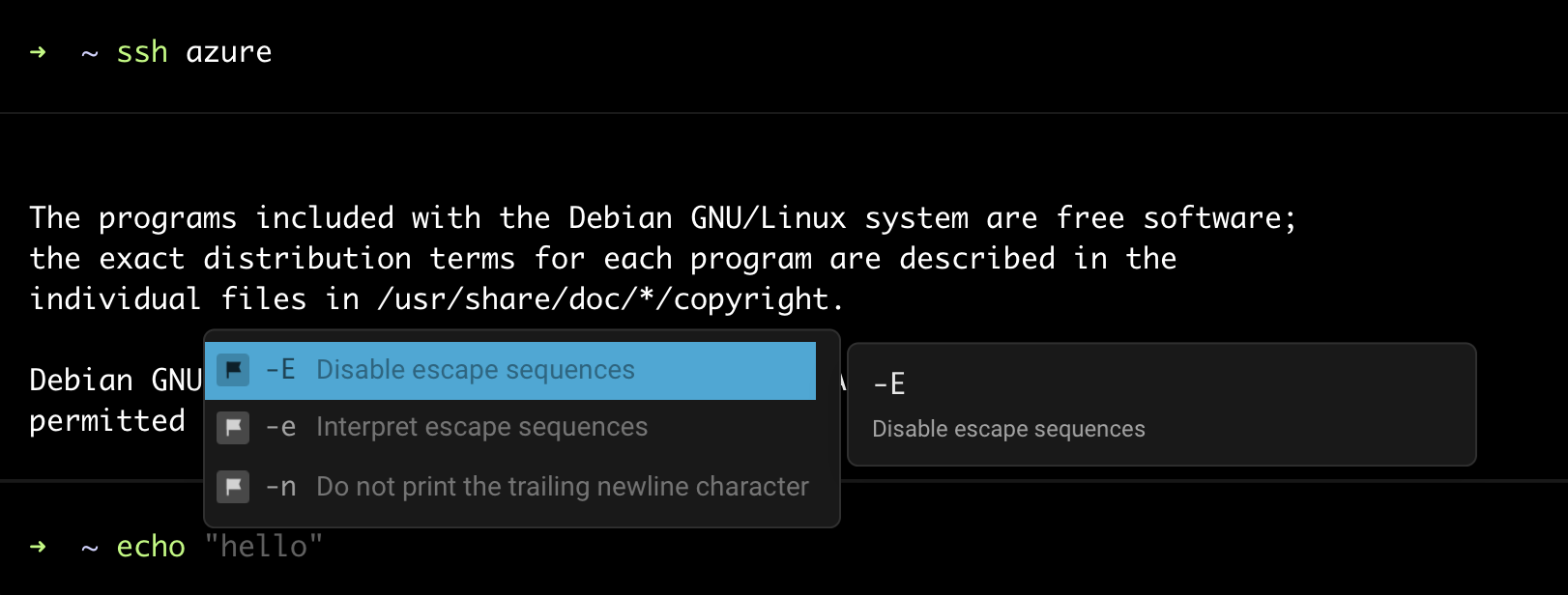Click the flag icon beside -n option
The image size is (1568, 595).
233,487
